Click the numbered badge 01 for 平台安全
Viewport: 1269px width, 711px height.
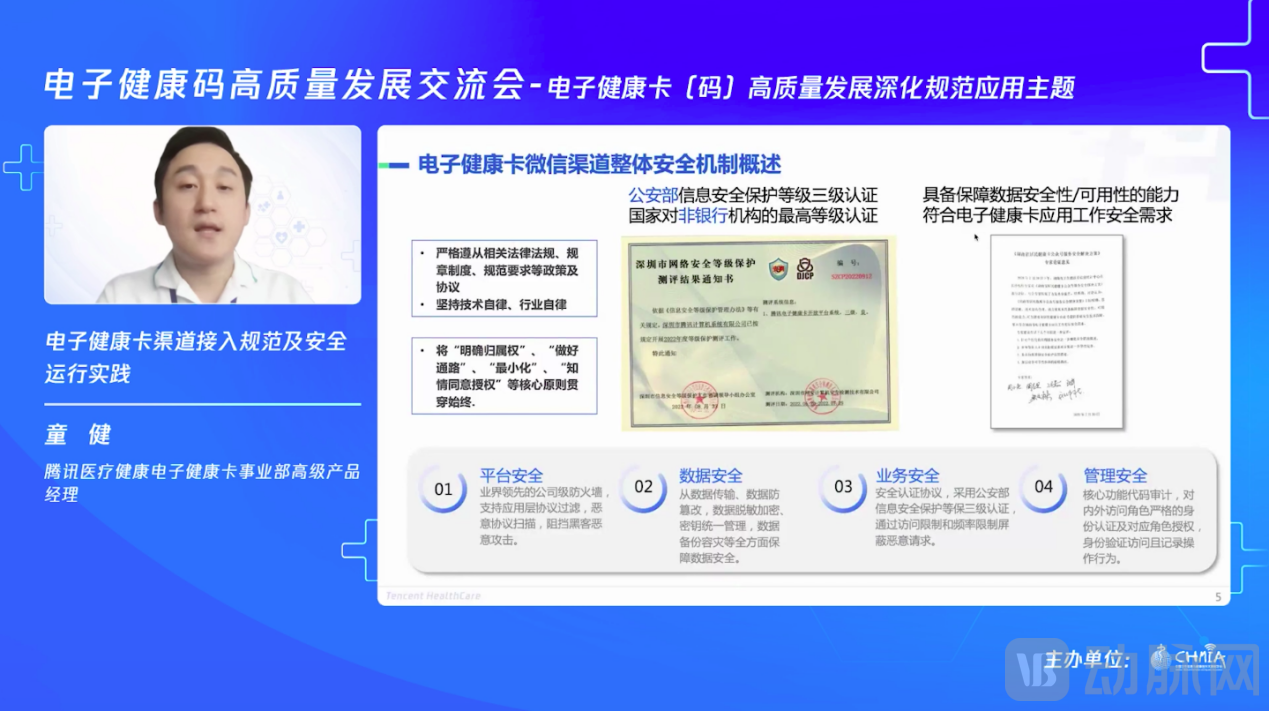coord(442,489)
